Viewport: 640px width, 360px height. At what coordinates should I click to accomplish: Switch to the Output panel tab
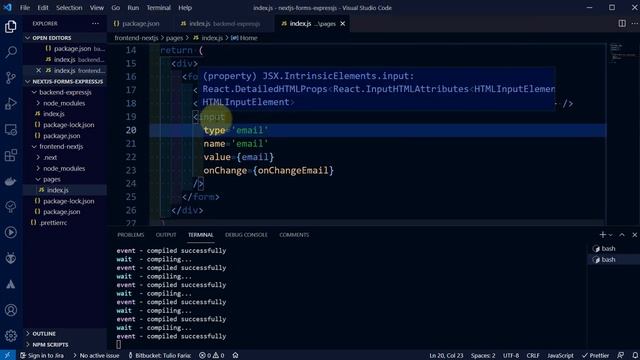[166, 235]
